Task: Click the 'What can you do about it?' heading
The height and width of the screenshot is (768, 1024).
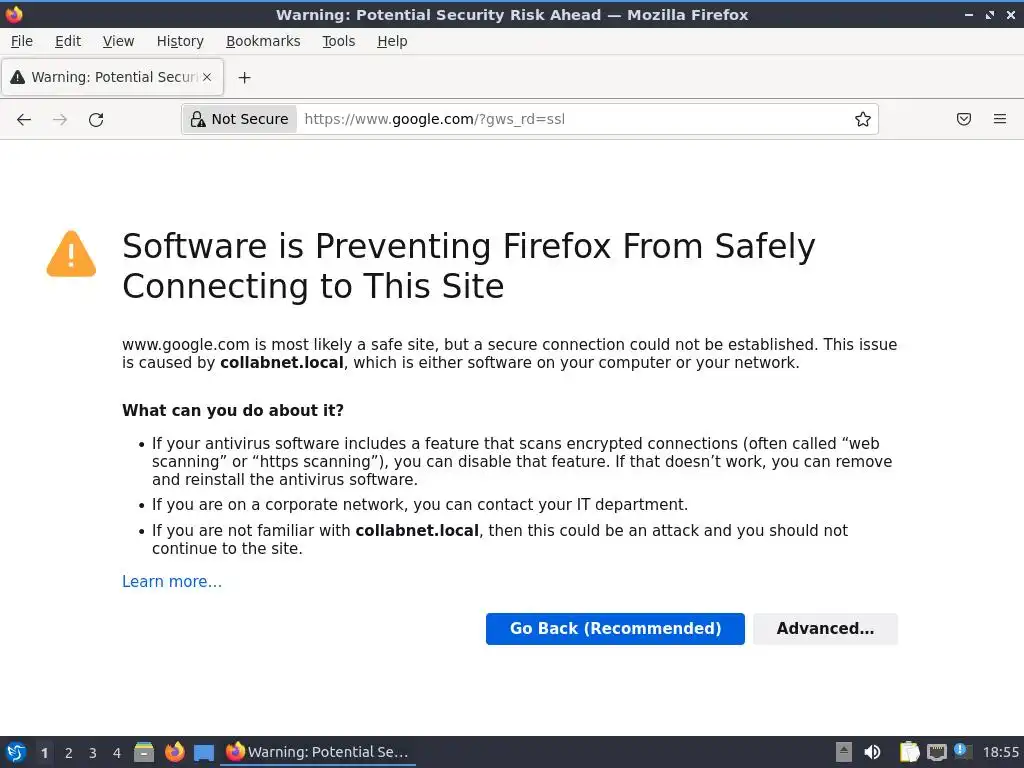Action: click(x=232, y=410)
